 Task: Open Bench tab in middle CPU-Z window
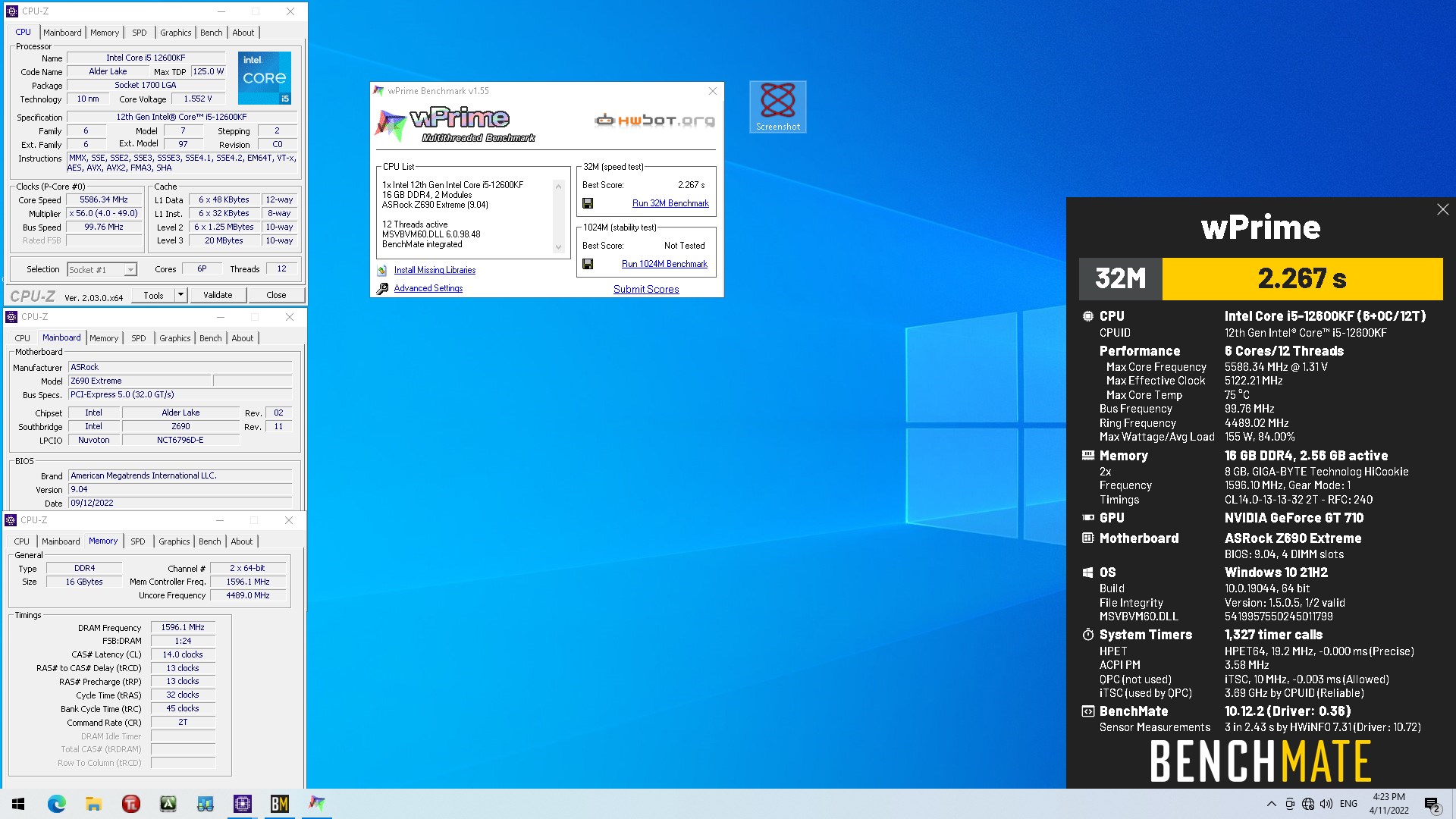[x=211, y=338]
